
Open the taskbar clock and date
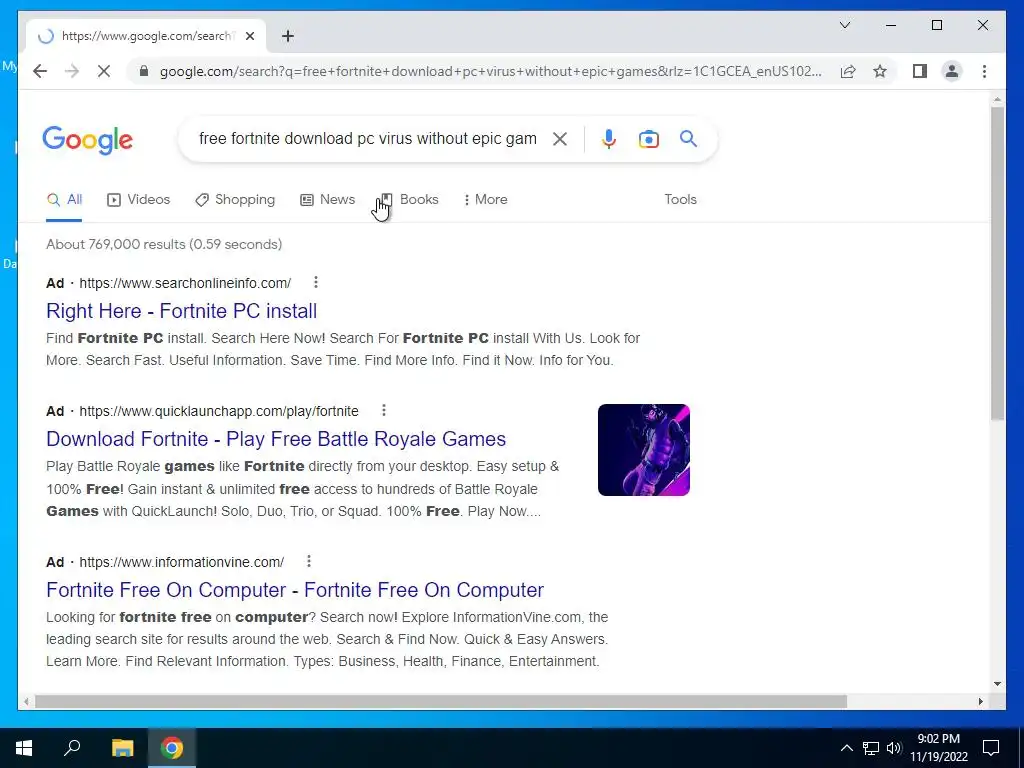point(939,748)
